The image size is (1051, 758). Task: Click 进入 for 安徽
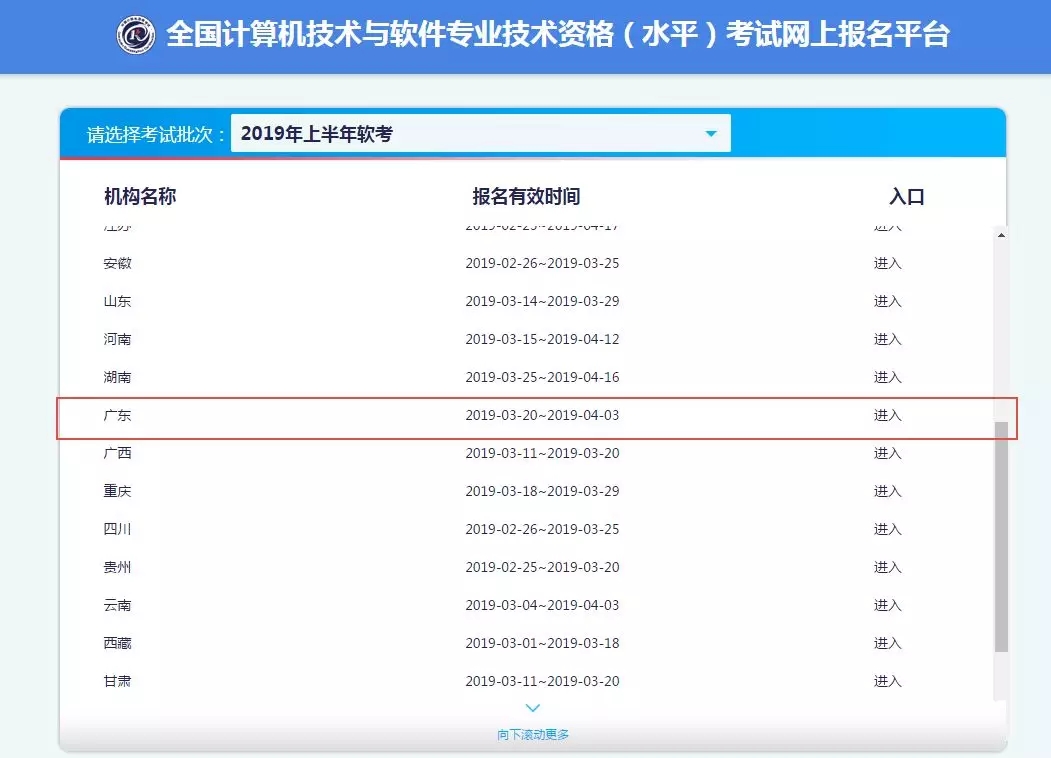(887, 263)
